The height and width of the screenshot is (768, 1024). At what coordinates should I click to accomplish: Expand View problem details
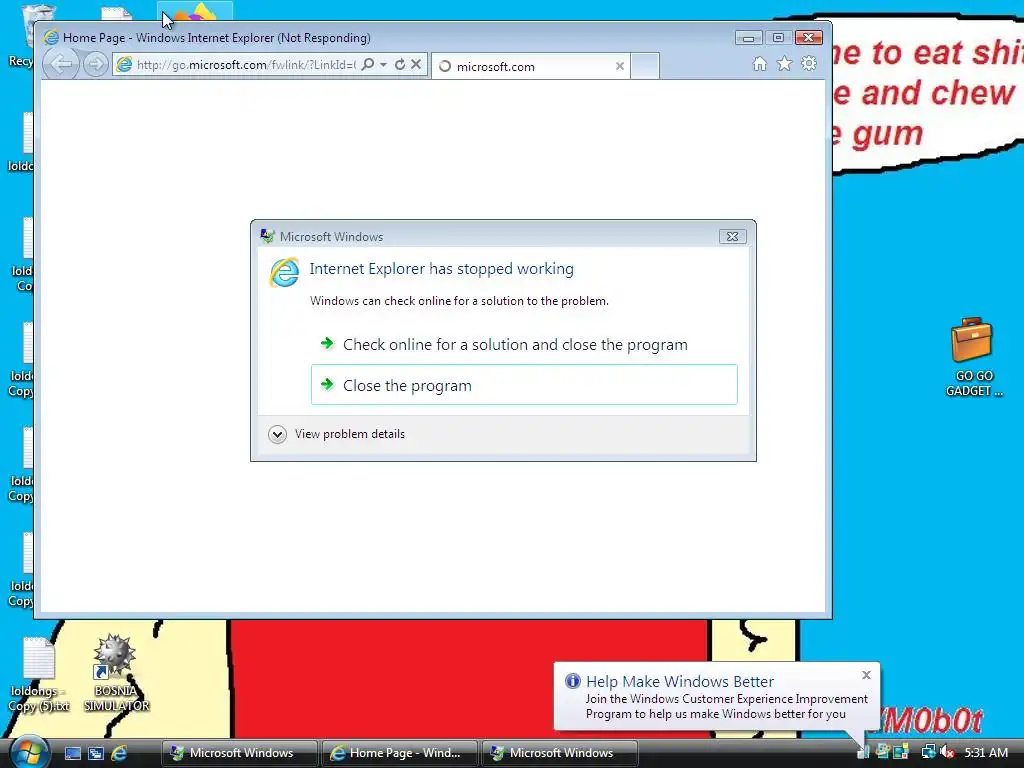(336, 434)
